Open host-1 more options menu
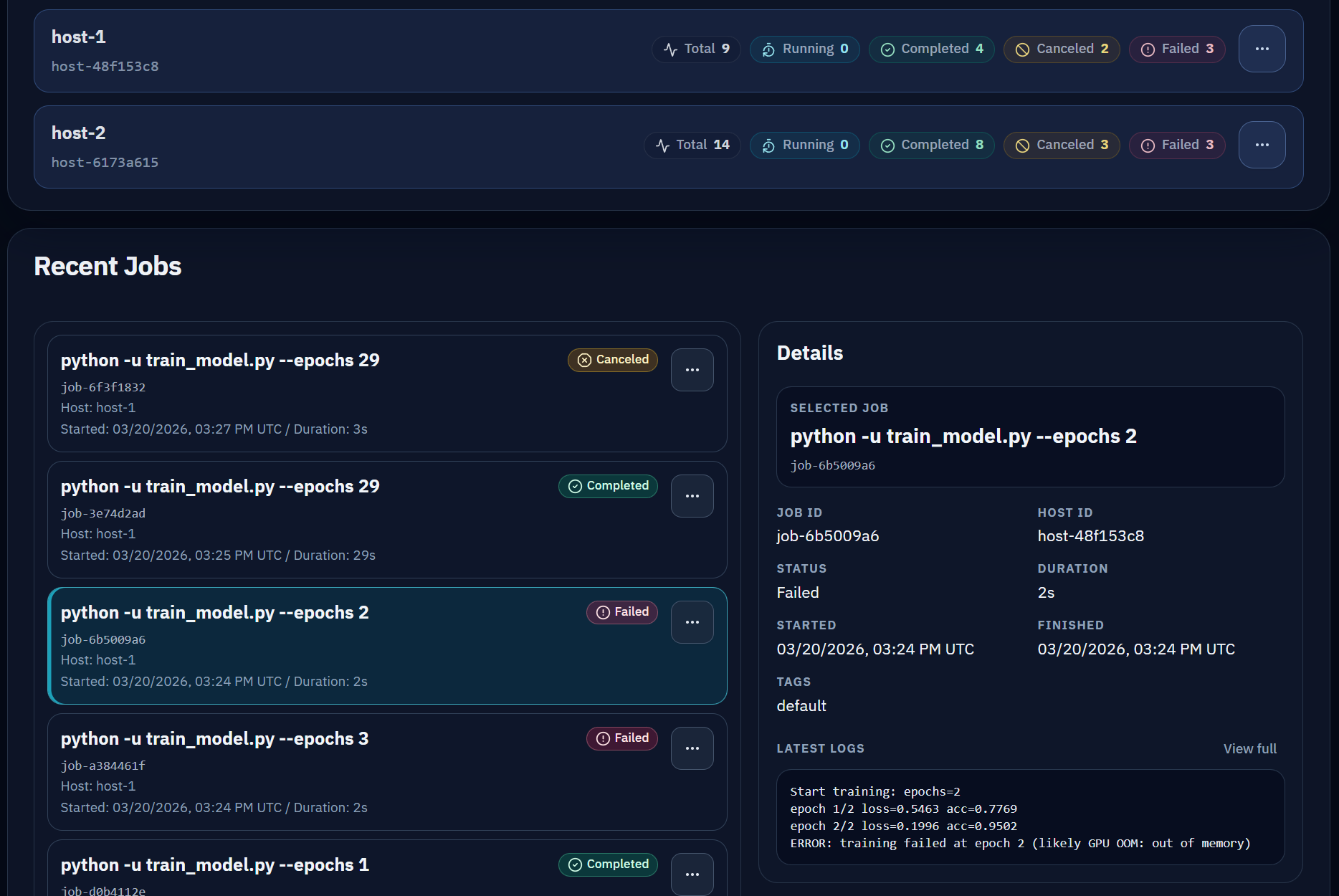Image resolution: width=1339 pixels, height=896 pixels. (x=1262, y=49)
